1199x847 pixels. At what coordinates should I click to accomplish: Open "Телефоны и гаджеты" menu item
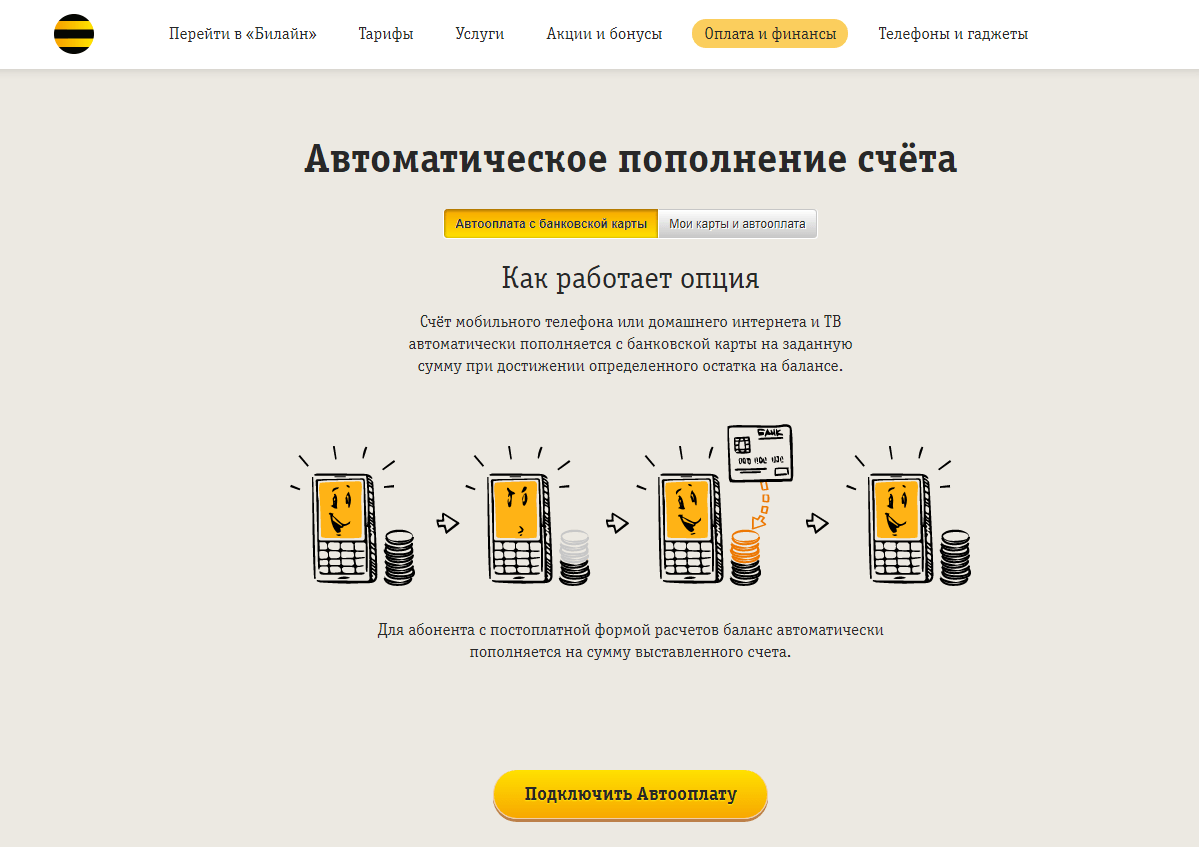coord(953,34)
